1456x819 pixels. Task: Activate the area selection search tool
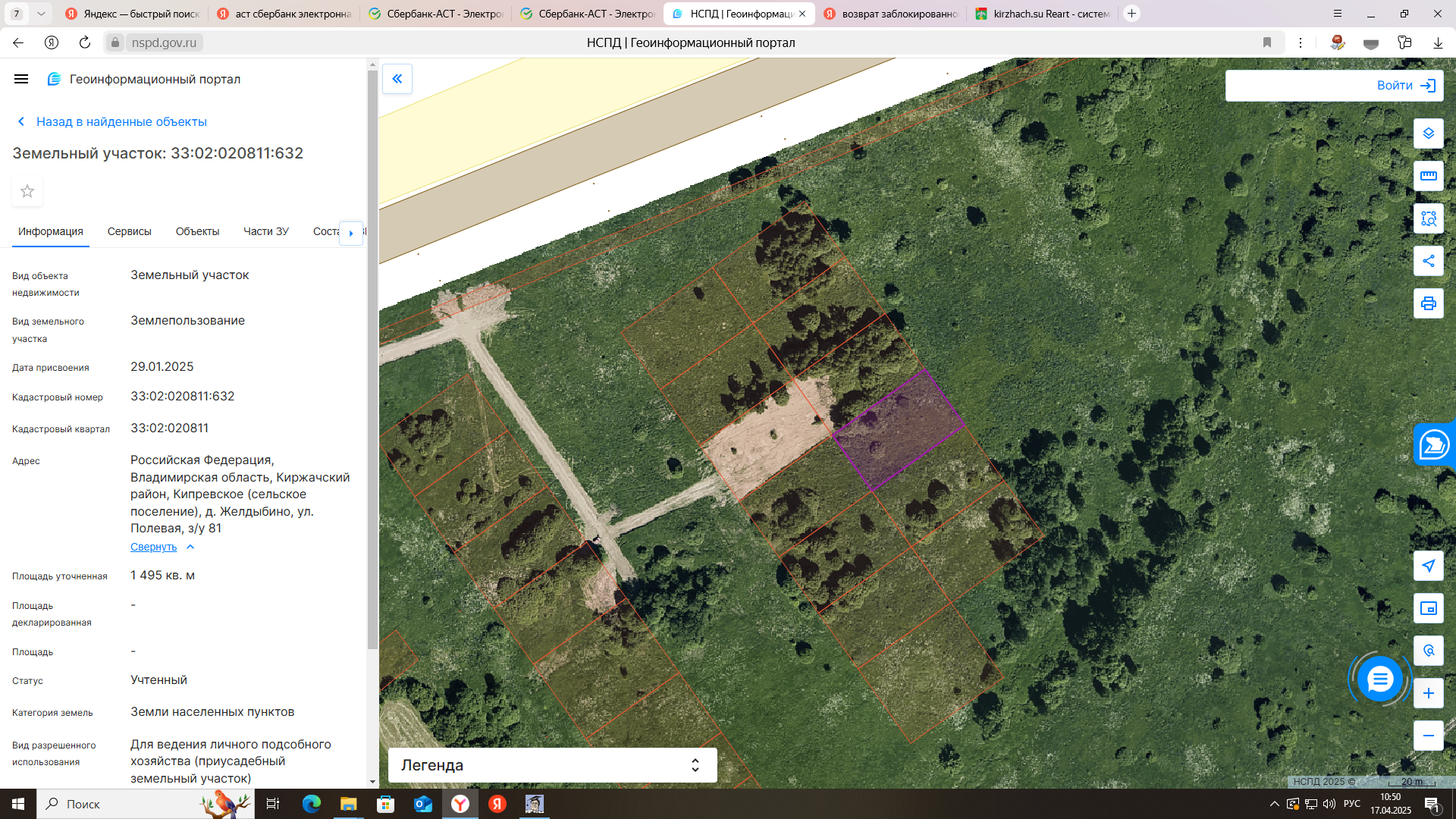click(1428, 218)
